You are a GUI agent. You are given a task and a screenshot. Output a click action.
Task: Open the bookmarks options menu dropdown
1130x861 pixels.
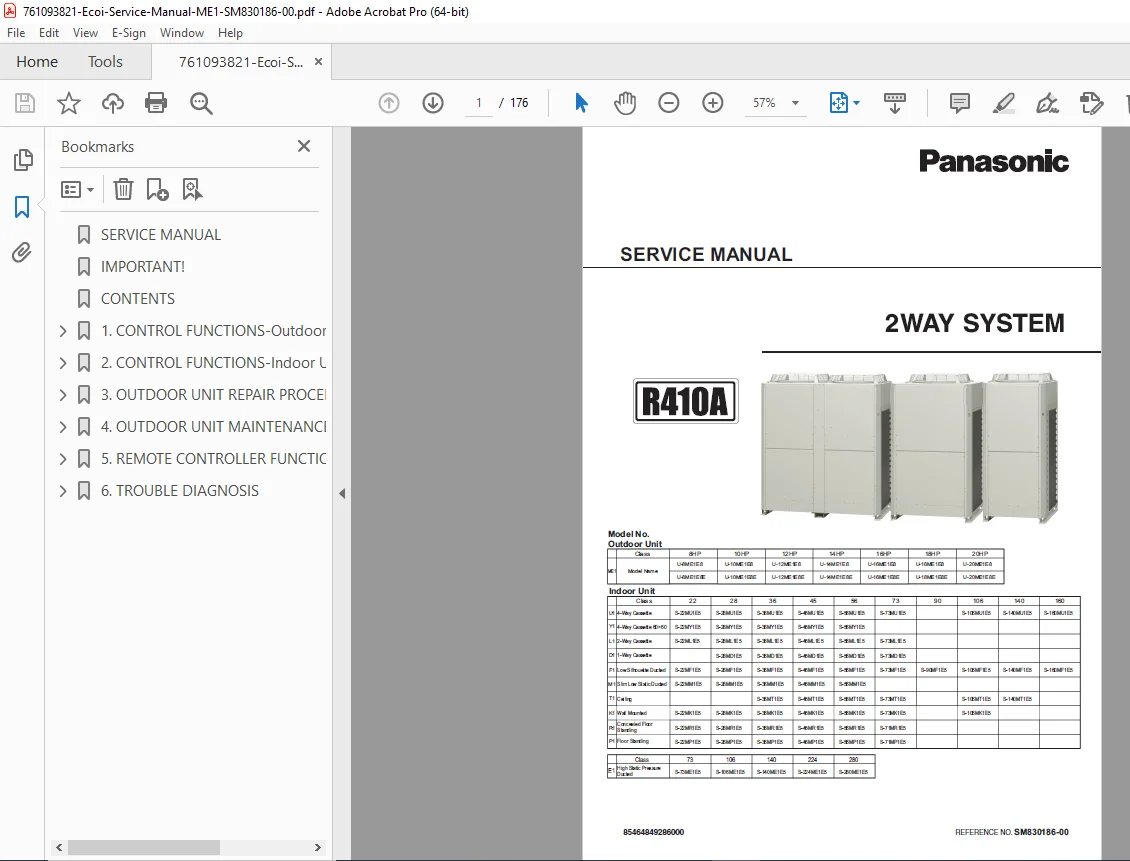pyautogui.click(x=77, y=189)
